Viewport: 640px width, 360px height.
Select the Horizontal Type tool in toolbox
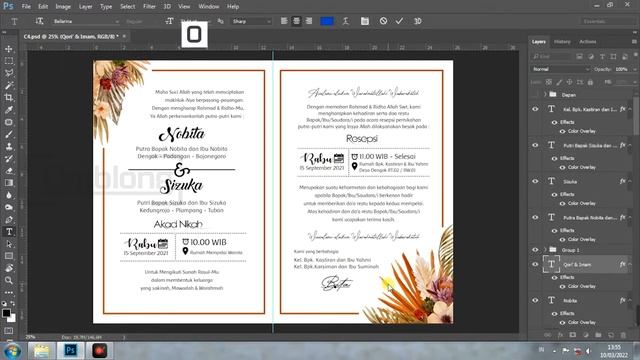click(9, 232)
